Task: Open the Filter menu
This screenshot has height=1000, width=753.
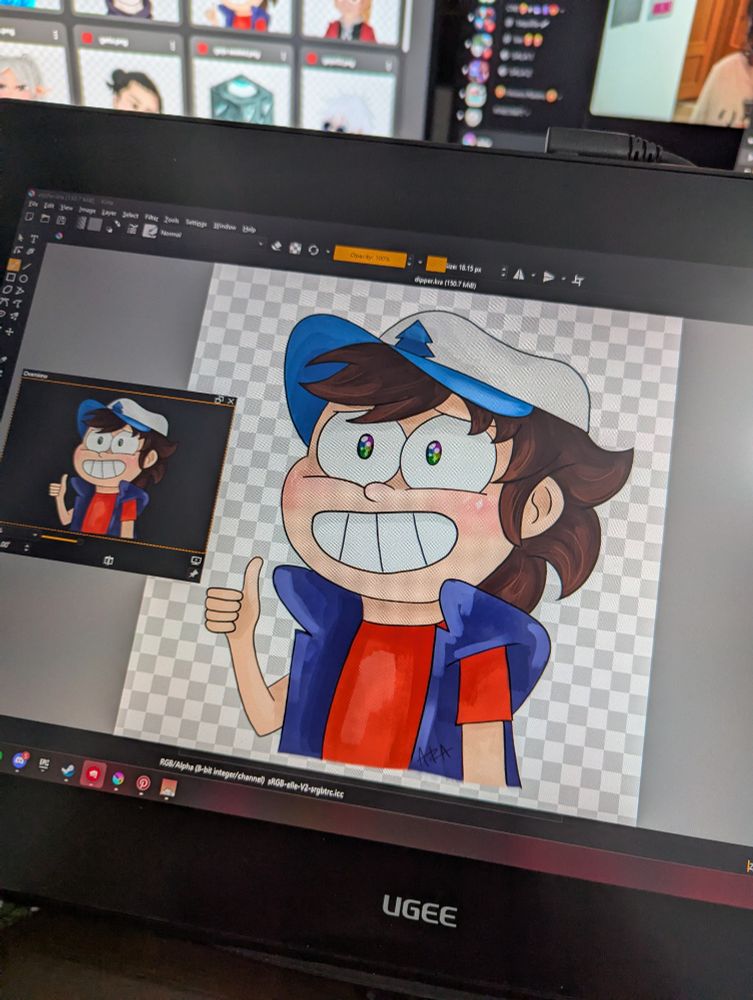Action: coord(151,217)
